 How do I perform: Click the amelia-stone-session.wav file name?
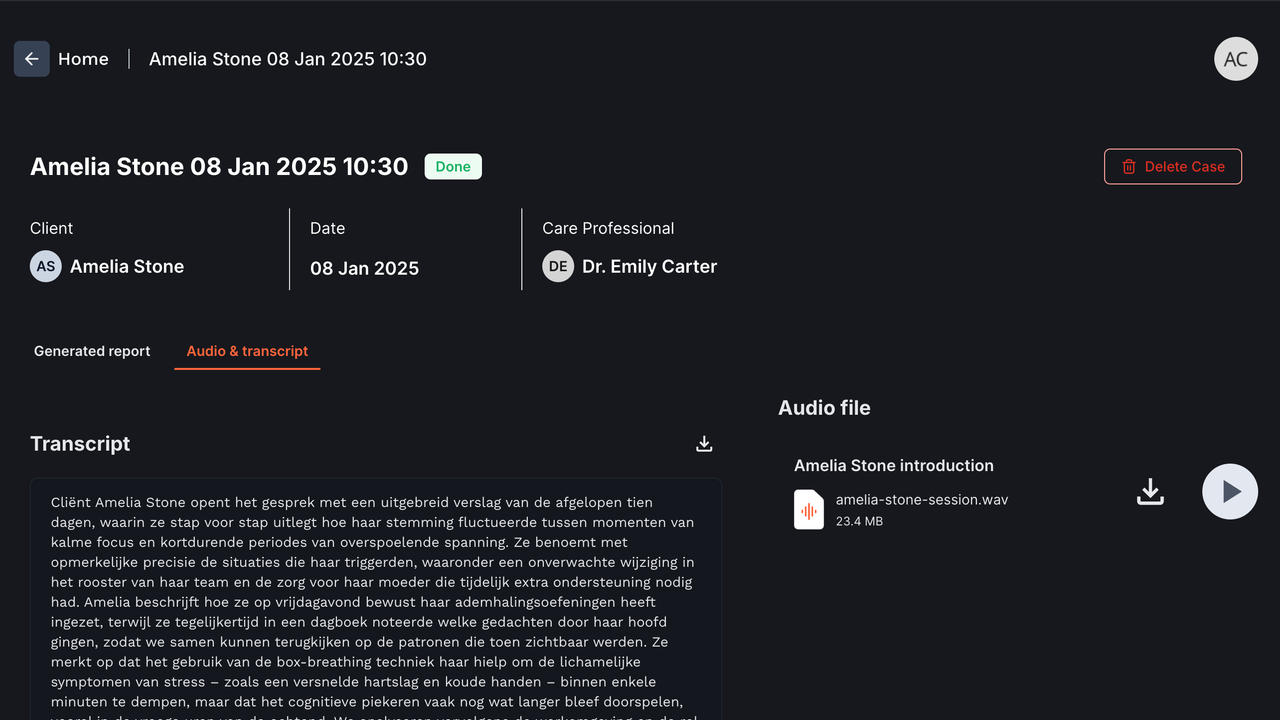[921, 500]
